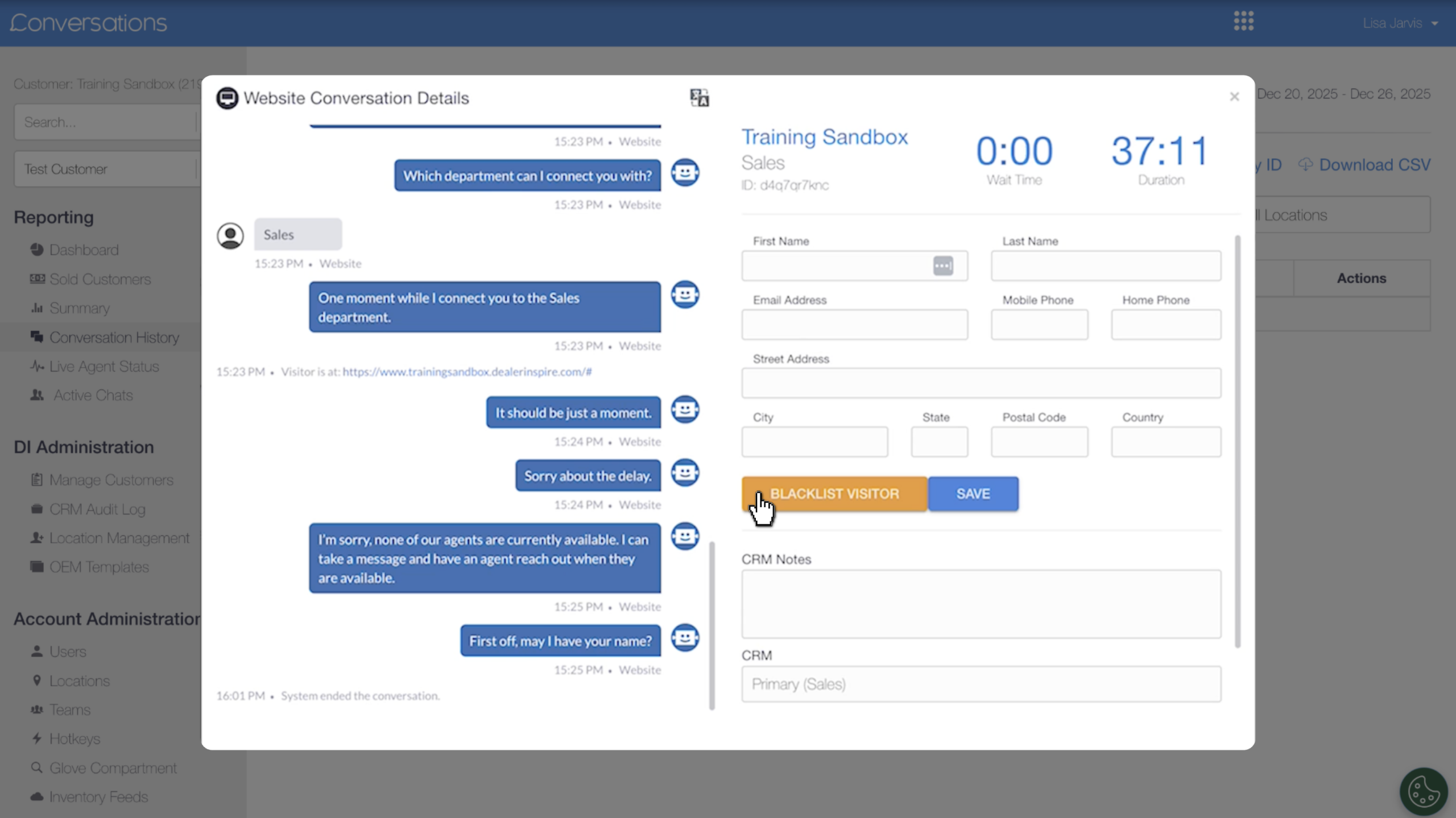Click the Location Management icon
This screenshot has height=818, width=1456.
point(37,538)
